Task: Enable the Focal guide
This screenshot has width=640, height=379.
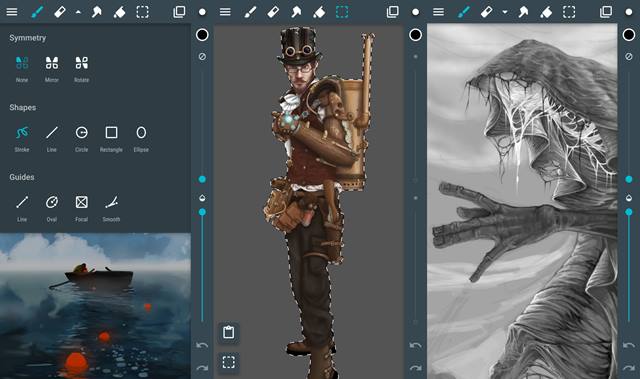Action: pyautogui.click(x=82, y=208)
